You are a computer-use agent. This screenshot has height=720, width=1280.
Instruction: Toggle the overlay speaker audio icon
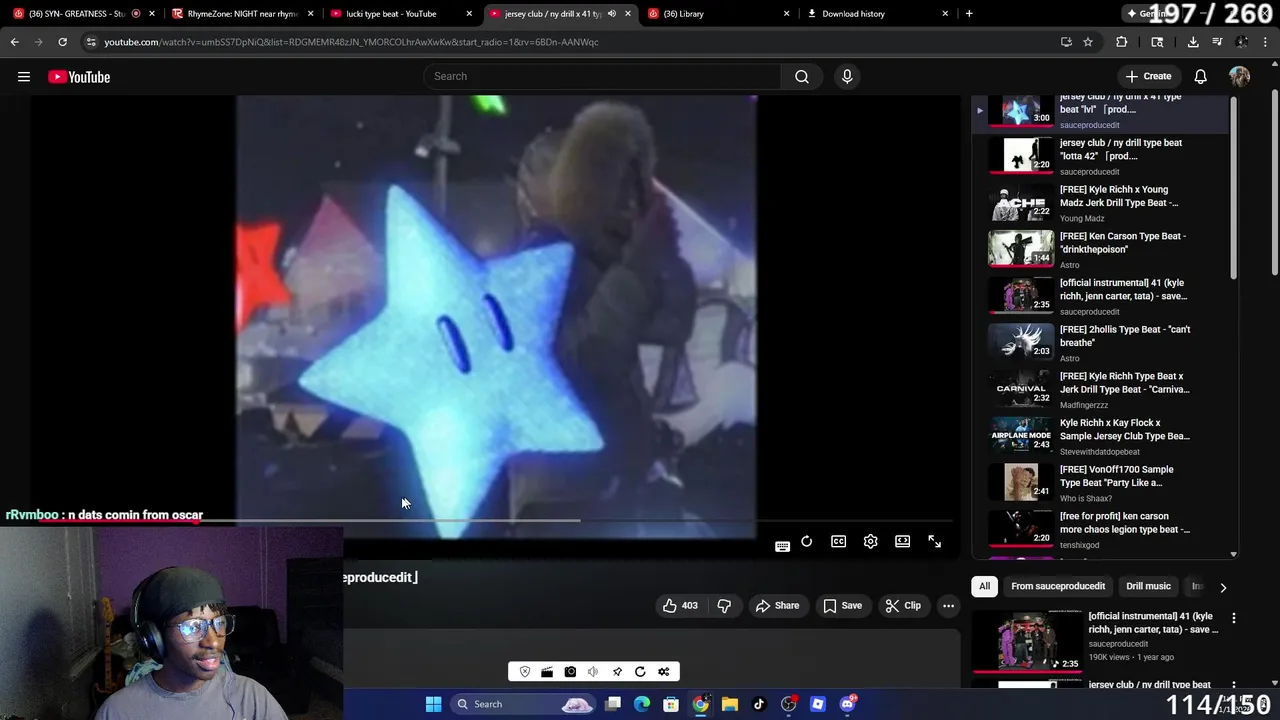(x=593, y=672)
